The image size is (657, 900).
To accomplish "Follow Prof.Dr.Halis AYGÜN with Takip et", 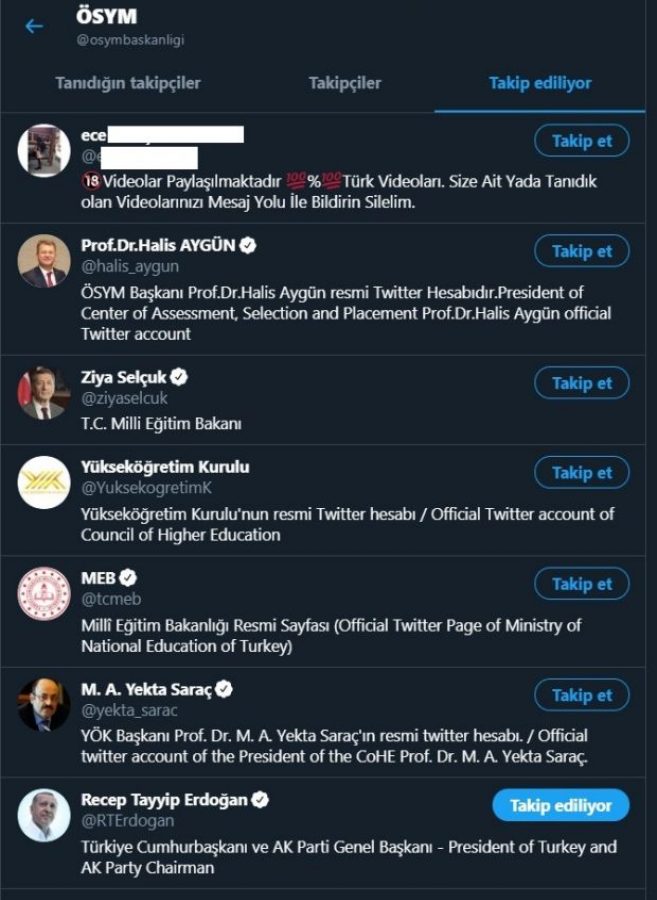I will 581,251.
